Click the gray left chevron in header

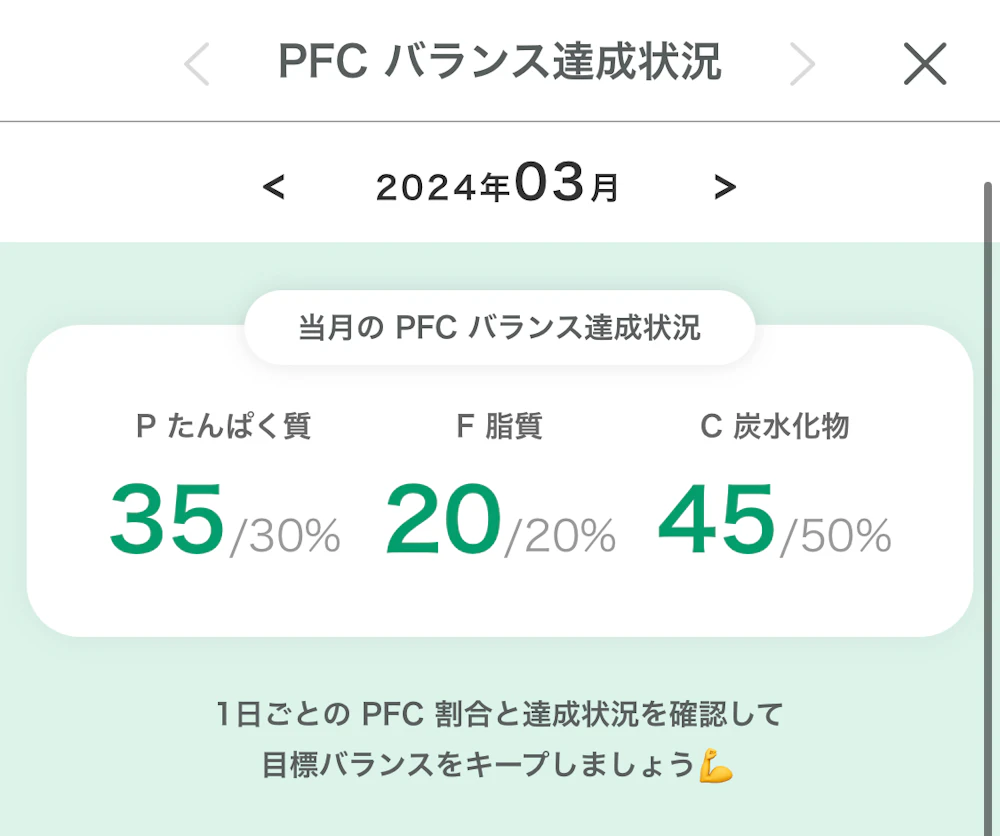point(198,65)
